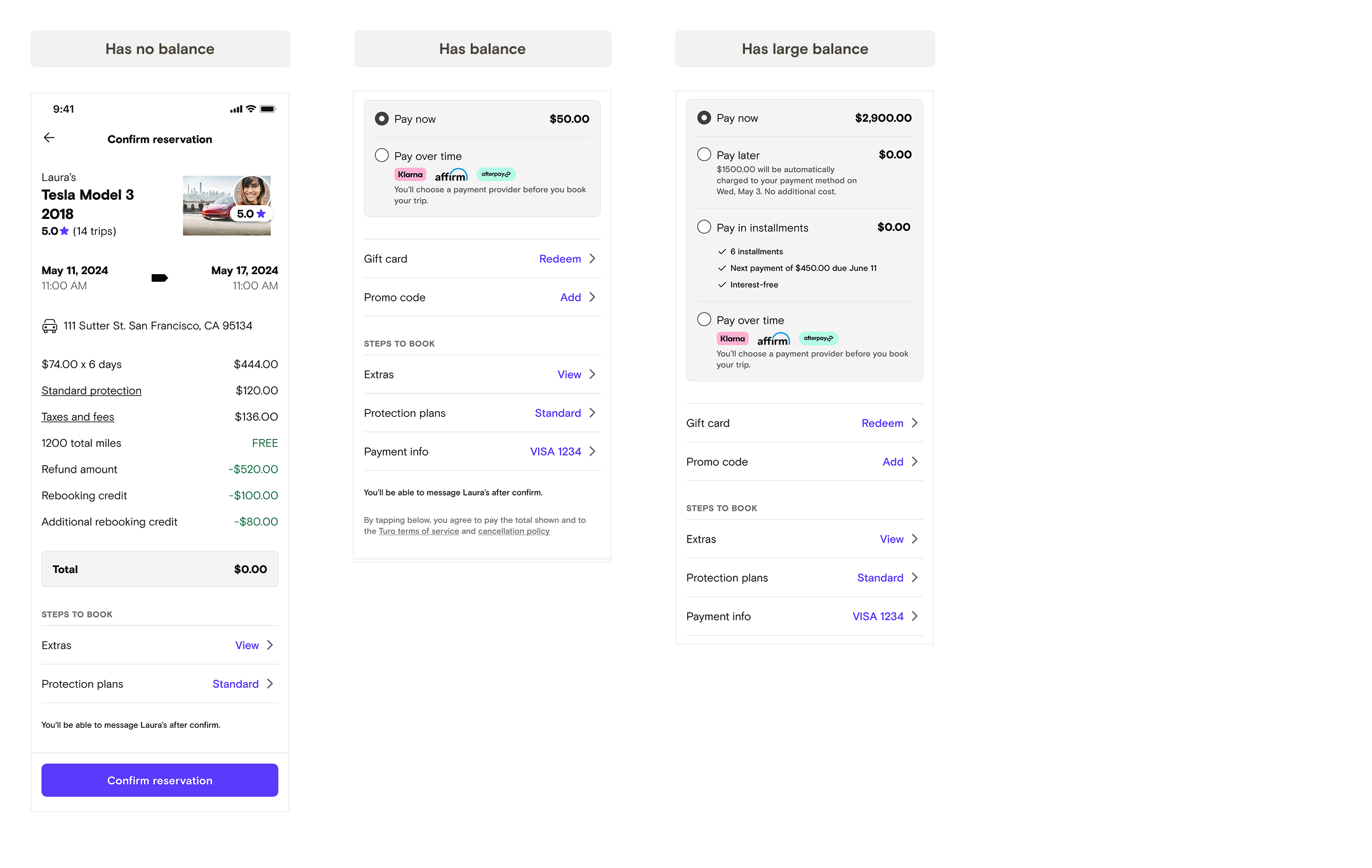Click the trip date arrow between May dates

pos(159,278)
